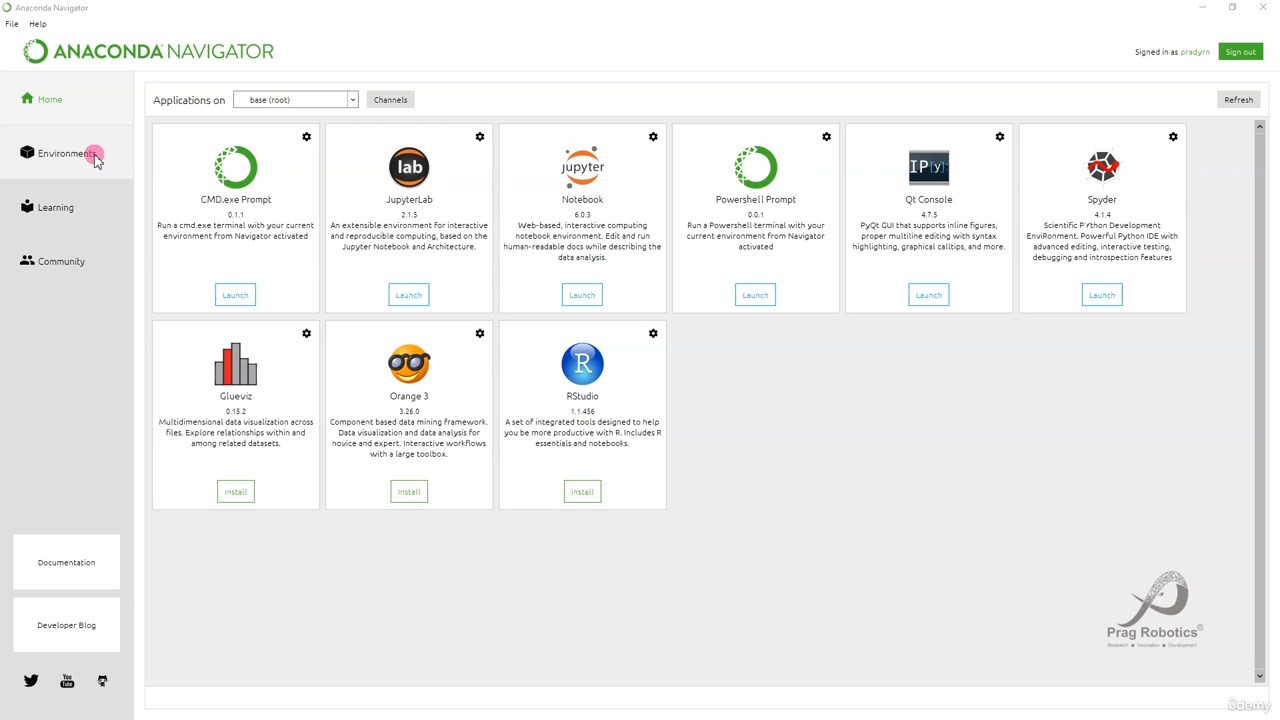Screen dimensions: 1280x720
Task: Open settings gear on Notebook card
Action: click(653, 137)
